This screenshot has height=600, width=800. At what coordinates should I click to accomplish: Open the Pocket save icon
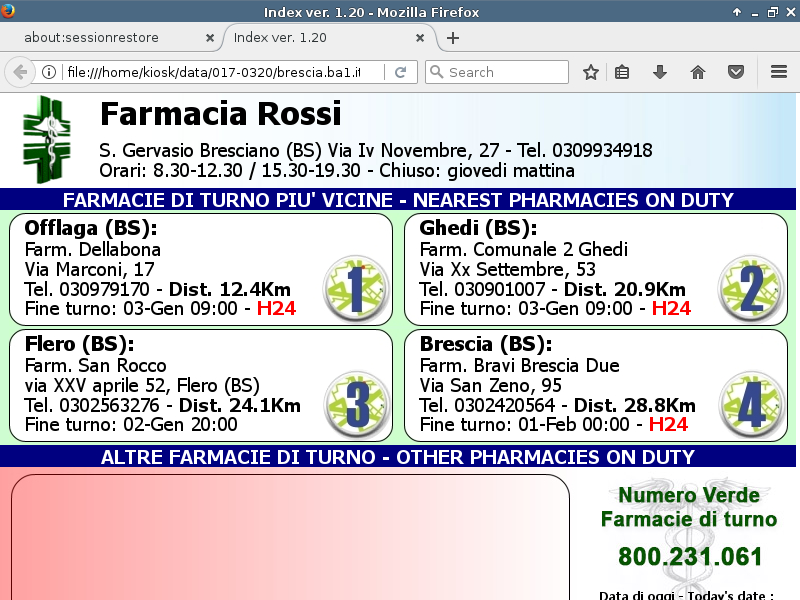pos(736,72)
